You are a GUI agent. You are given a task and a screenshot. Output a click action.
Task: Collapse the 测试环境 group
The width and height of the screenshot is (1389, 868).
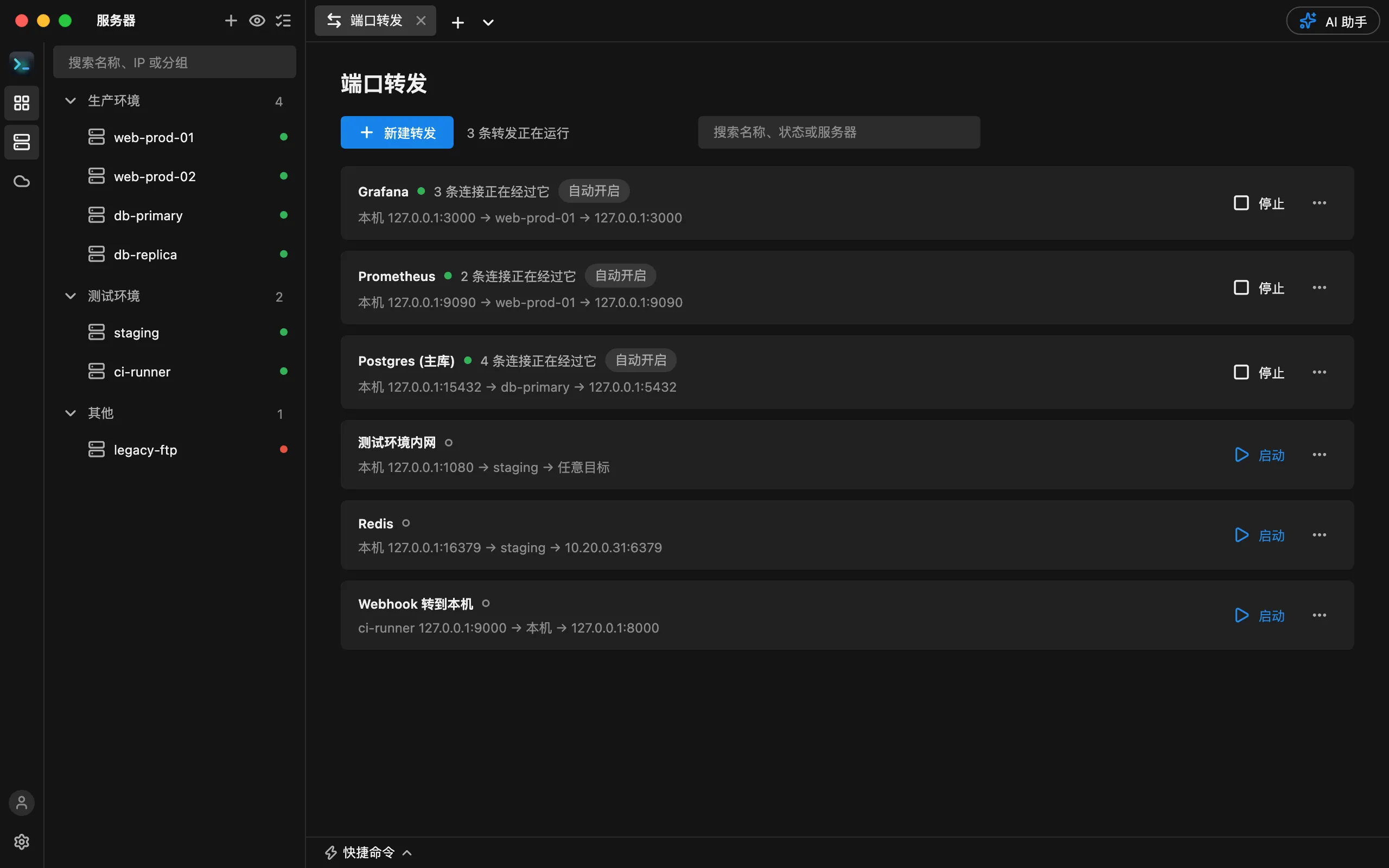pos(175,296)
